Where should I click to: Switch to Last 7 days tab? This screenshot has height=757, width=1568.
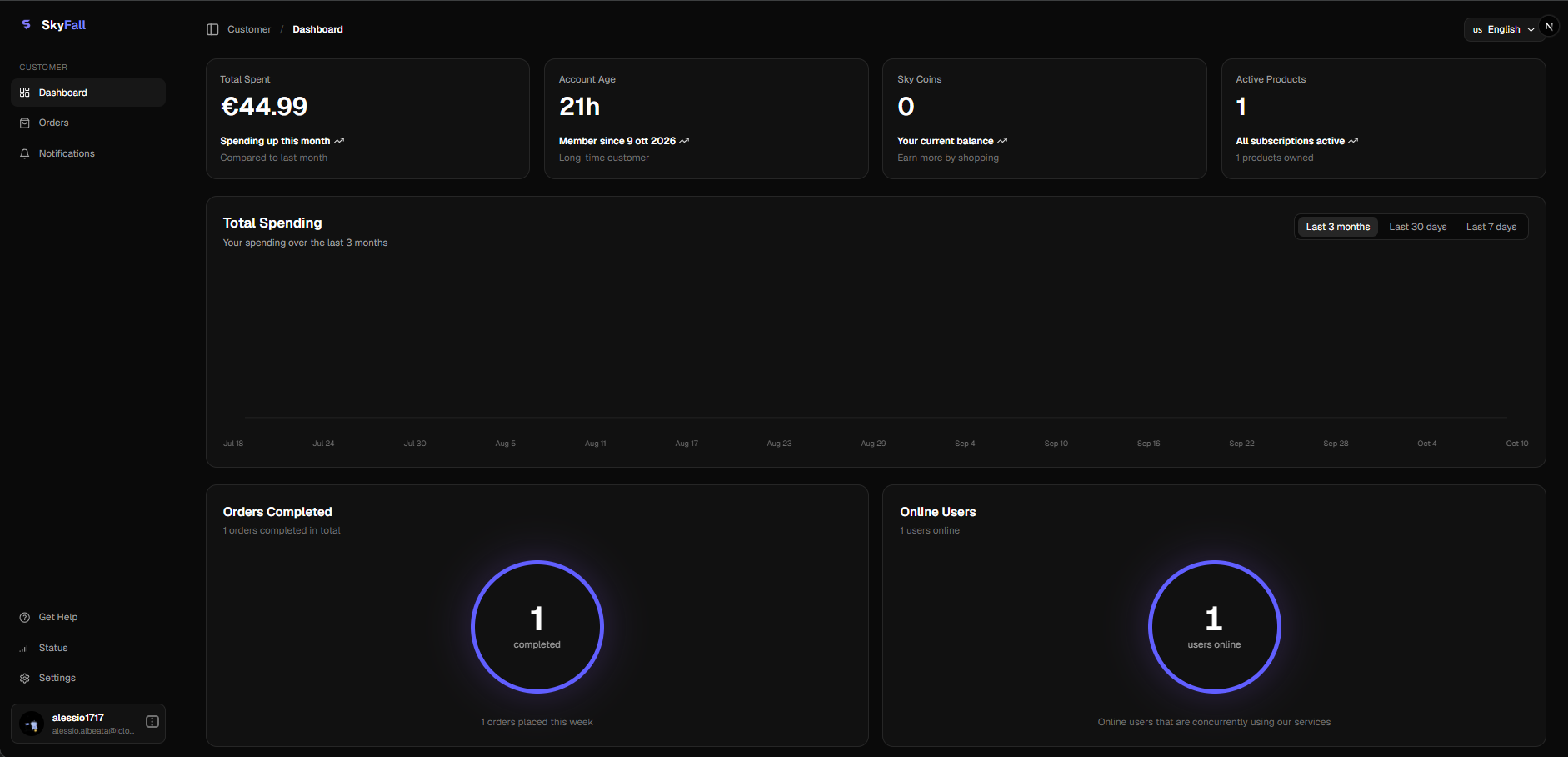coord(1491,227)
